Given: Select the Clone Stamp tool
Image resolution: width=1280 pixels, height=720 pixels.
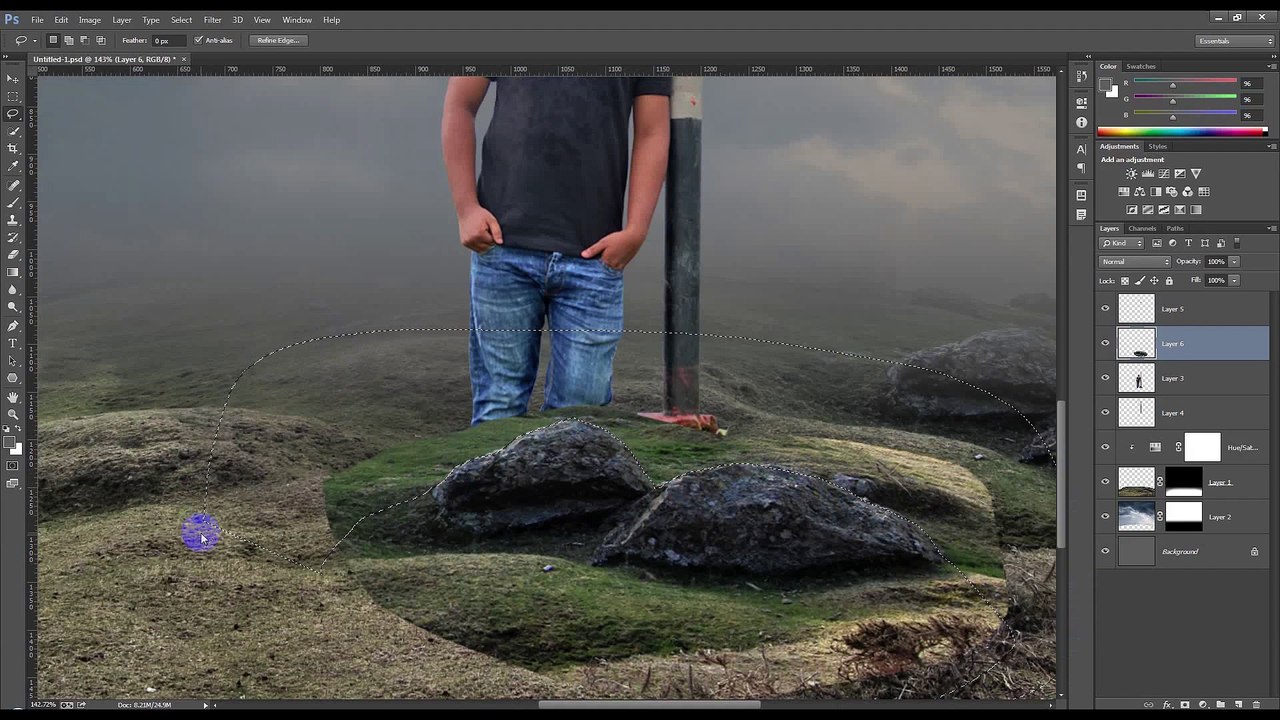Looking at the screenshot, I should click(13, 220).
